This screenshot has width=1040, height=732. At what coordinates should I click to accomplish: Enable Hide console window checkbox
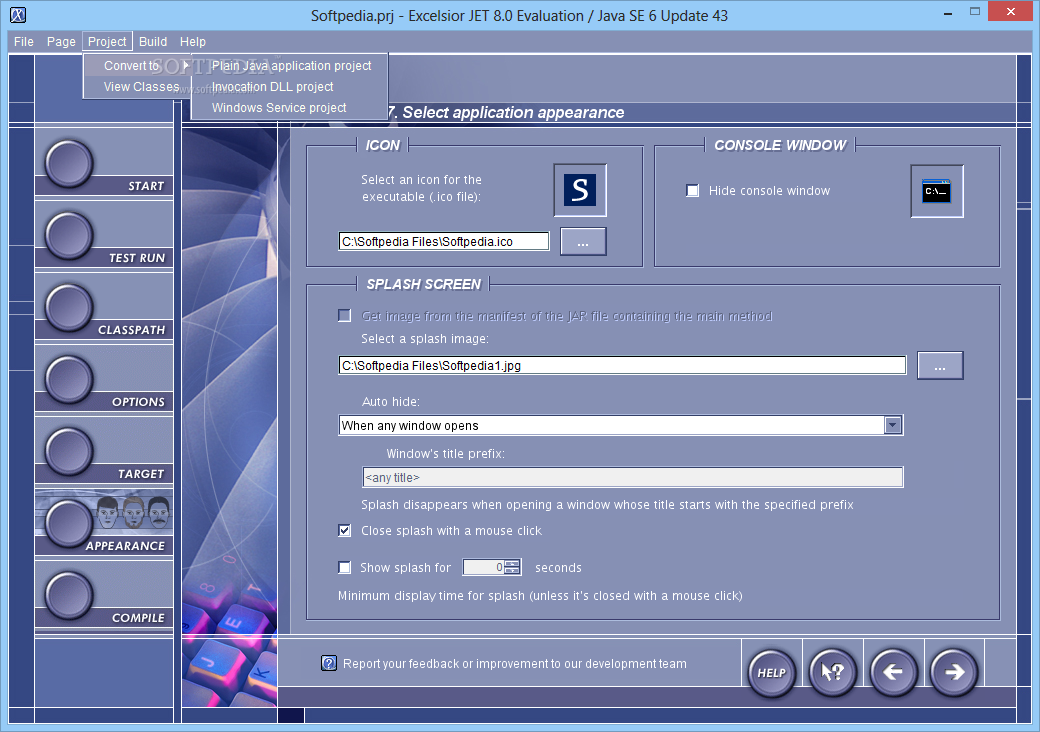(x=692, y=191)
